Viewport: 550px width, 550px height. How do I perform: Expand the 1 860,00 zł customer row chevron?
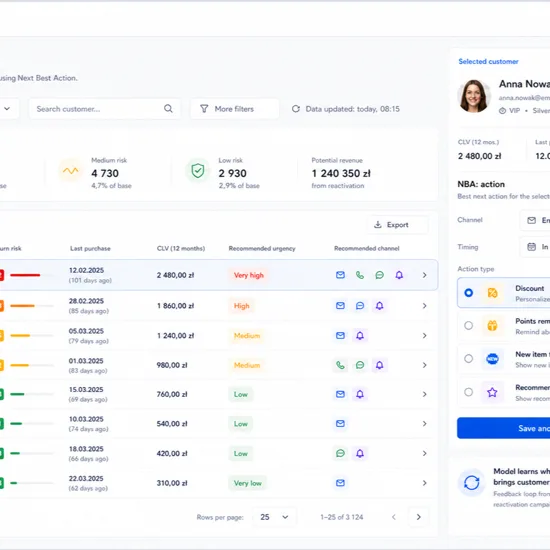point(424,306)
